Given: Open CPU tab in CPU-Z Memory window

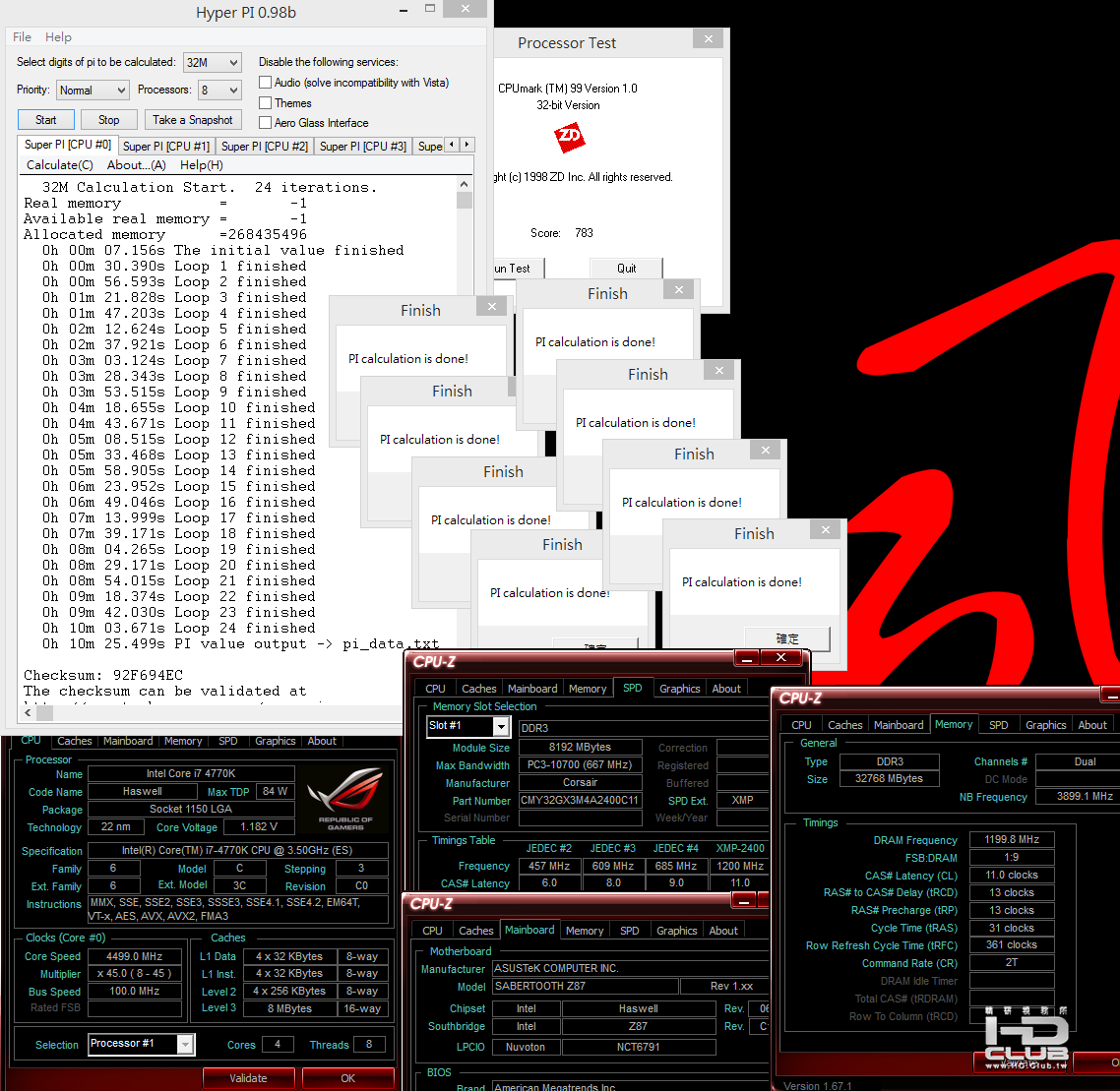Looking at the screenshot, I should click(x=801, y=725).
